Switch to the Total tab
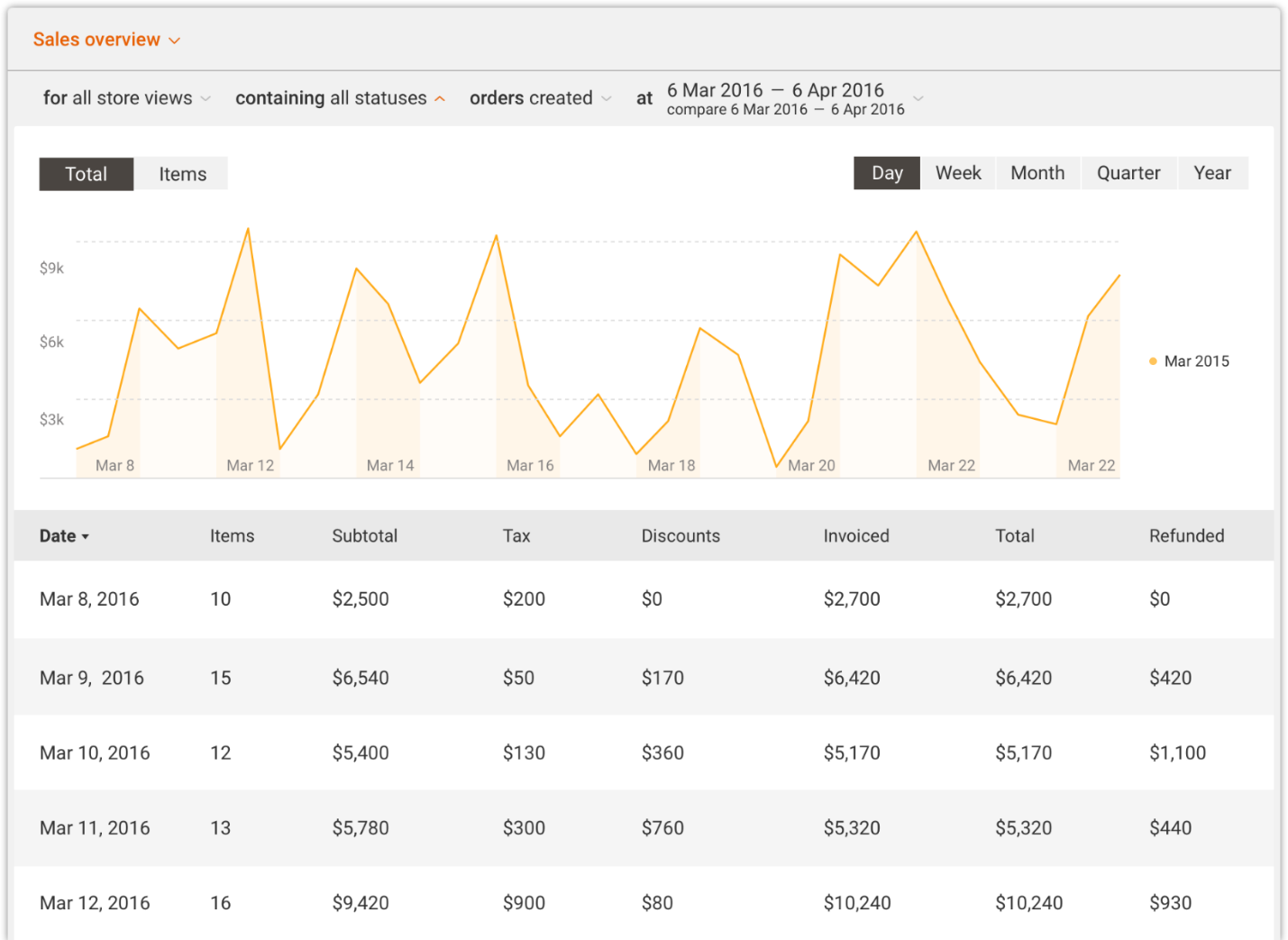The image size is (1288, 940). tap(87, 174)
